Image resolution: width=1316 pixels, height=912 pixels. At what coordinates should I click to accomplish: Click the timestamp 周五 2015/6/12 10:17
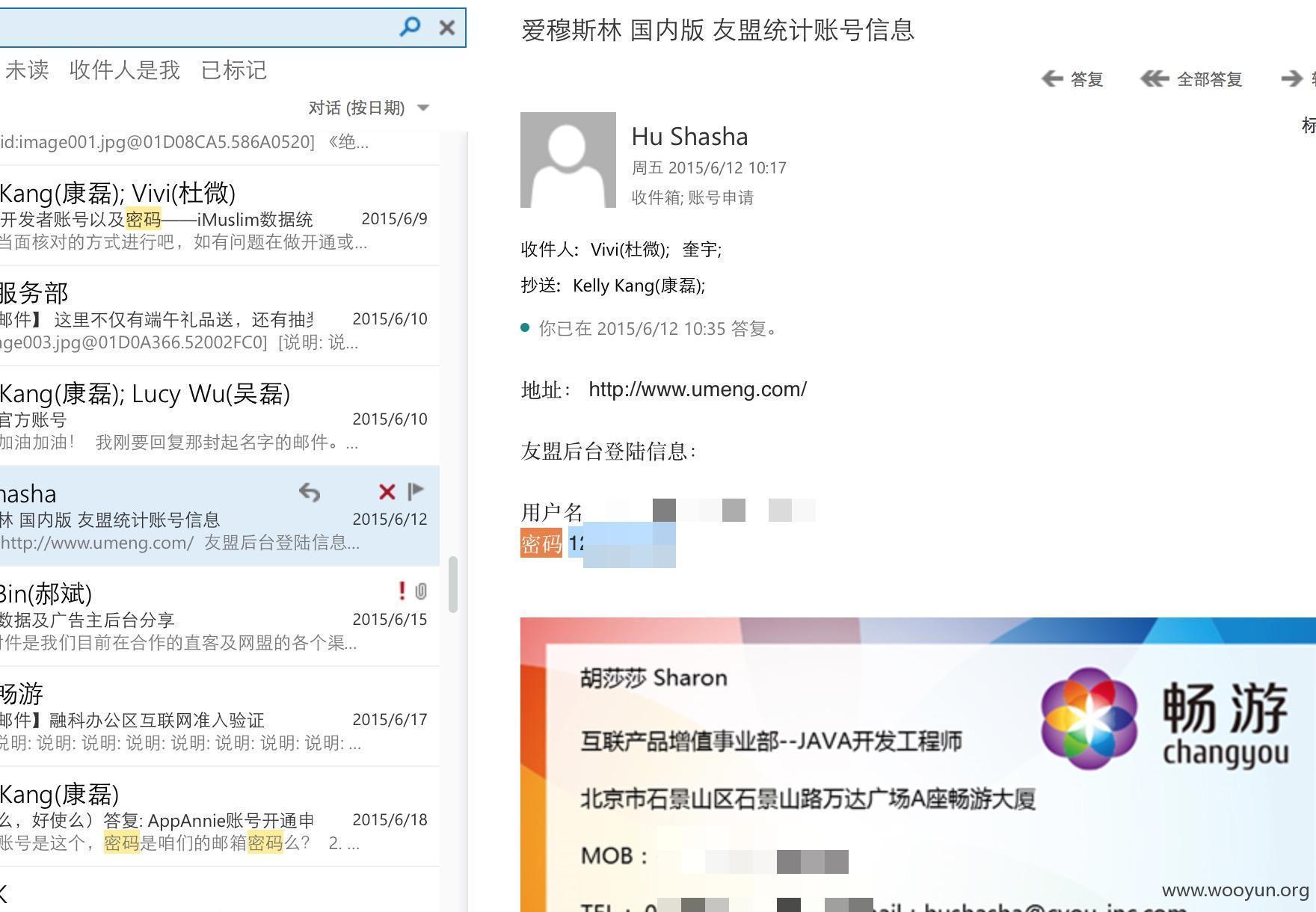pyautogui.click(x=709, y=168)
